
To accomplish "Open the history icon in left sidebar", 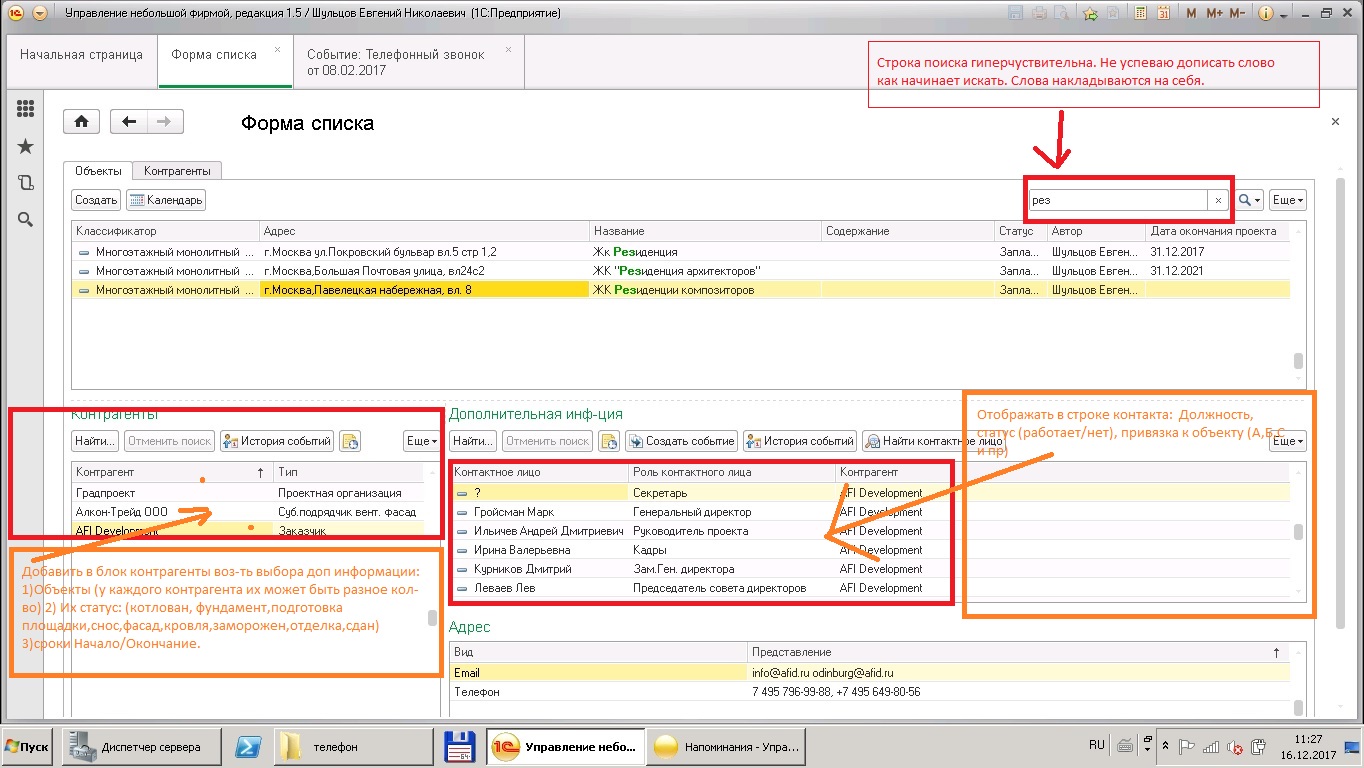I will 26,183.
